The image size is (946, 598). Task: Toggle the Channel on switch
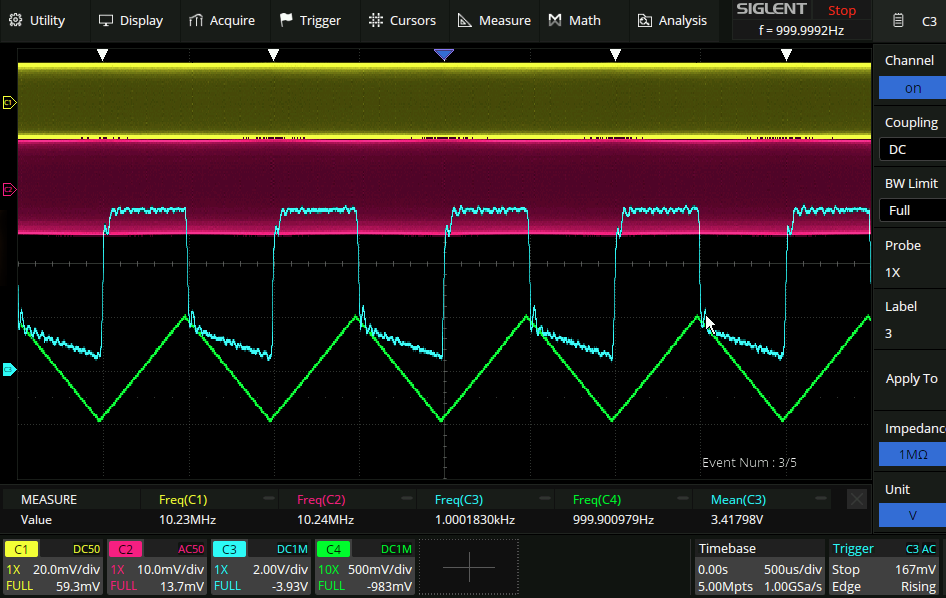912,88
